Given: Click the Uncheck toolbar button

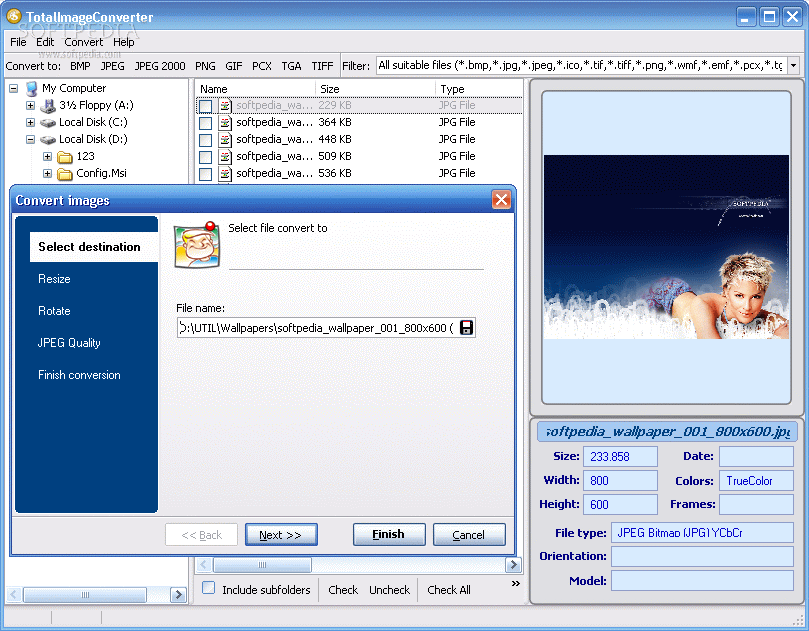Looking at the screenshot, I should pos(389,590).
